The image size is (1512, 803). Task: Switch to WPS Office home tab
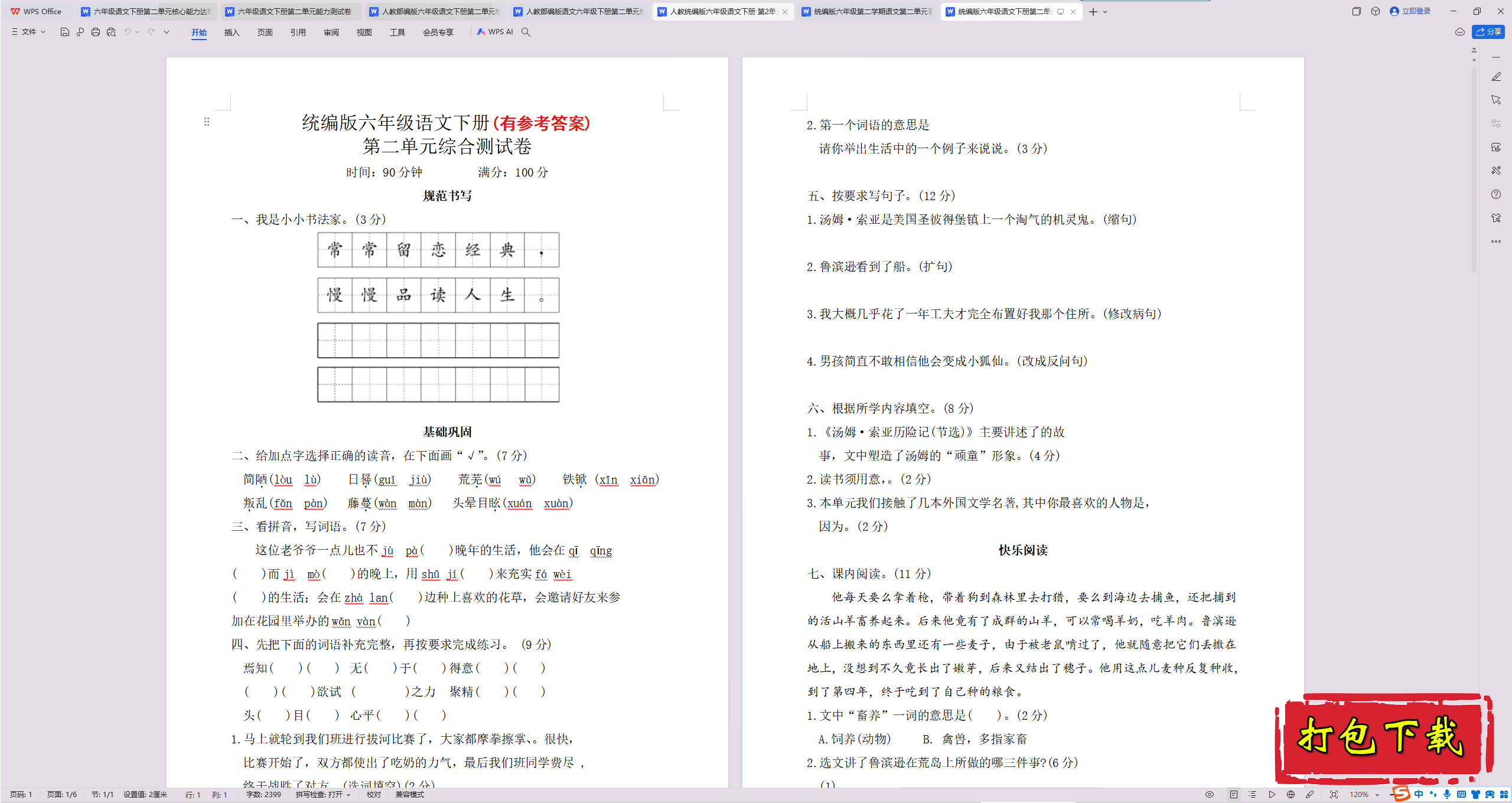click(37, 12)
